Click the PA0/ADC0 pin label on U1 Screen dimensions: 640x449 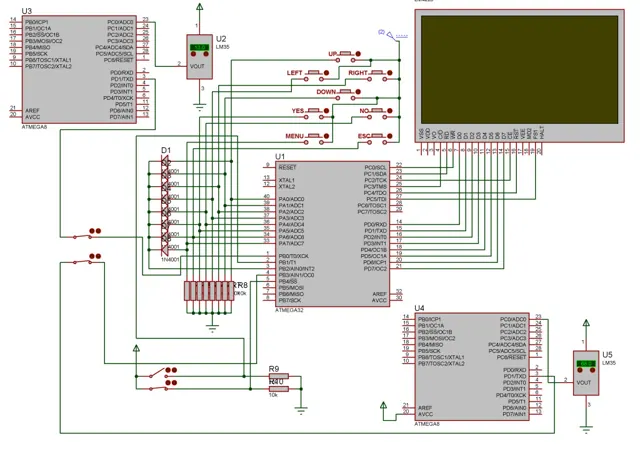pos(291,199)
